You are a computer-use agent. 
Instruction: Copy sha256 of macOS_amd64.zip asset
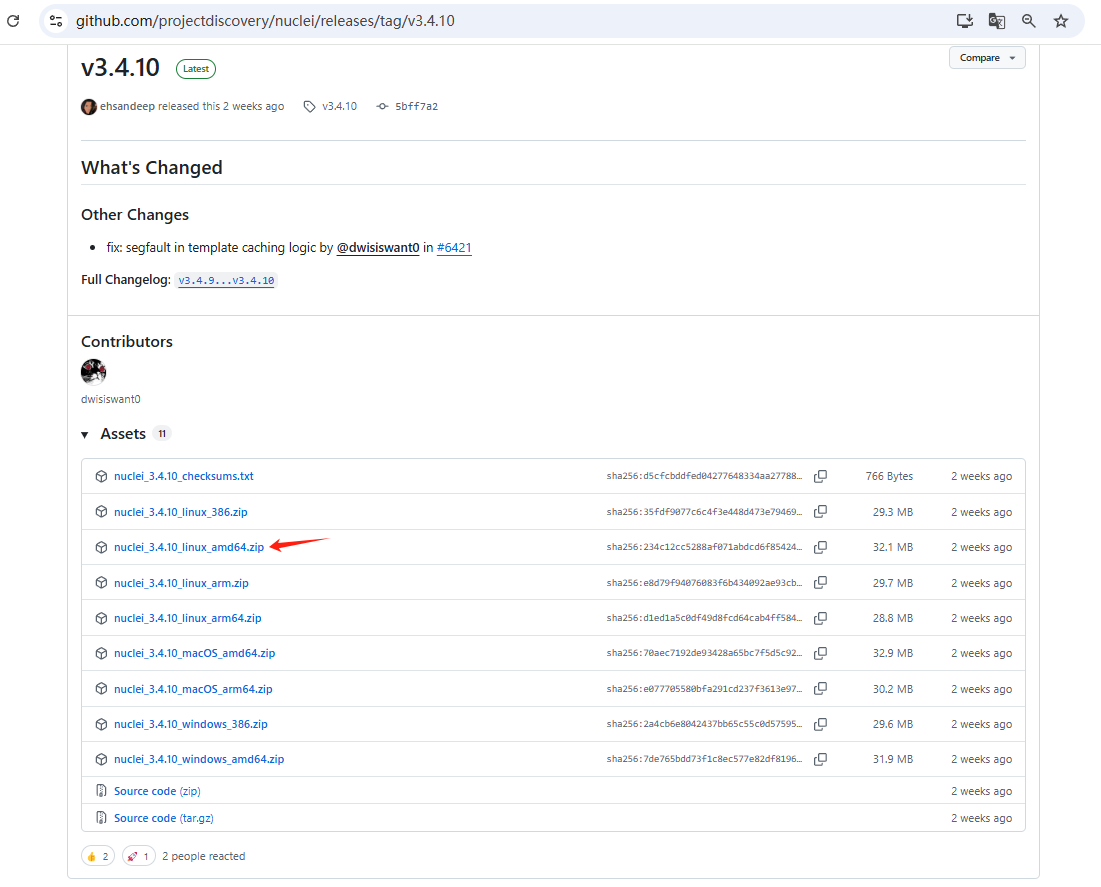820,653
